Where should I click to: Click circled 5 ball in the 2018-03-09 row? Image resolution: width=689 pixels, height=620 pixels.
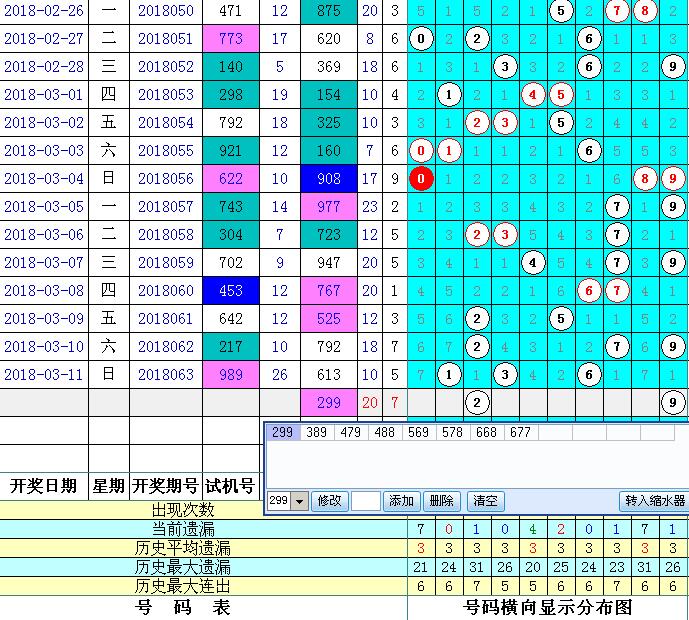point(562,319)
